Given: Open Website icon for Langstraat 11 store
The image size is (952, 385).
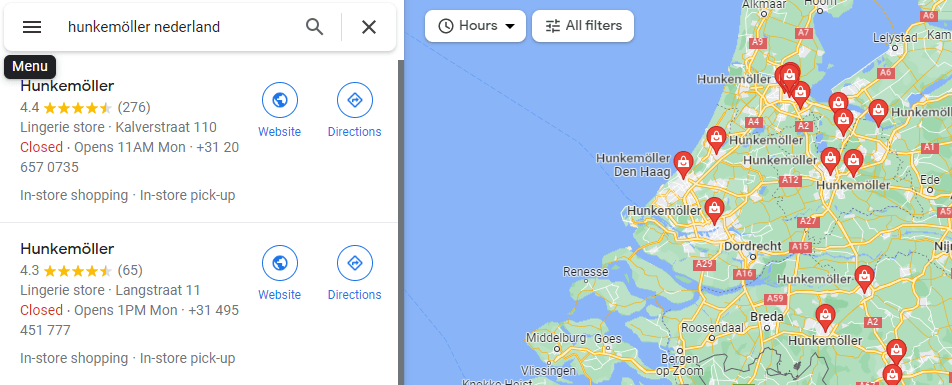Looking at the screenshot, I should (x=279, y=263).
